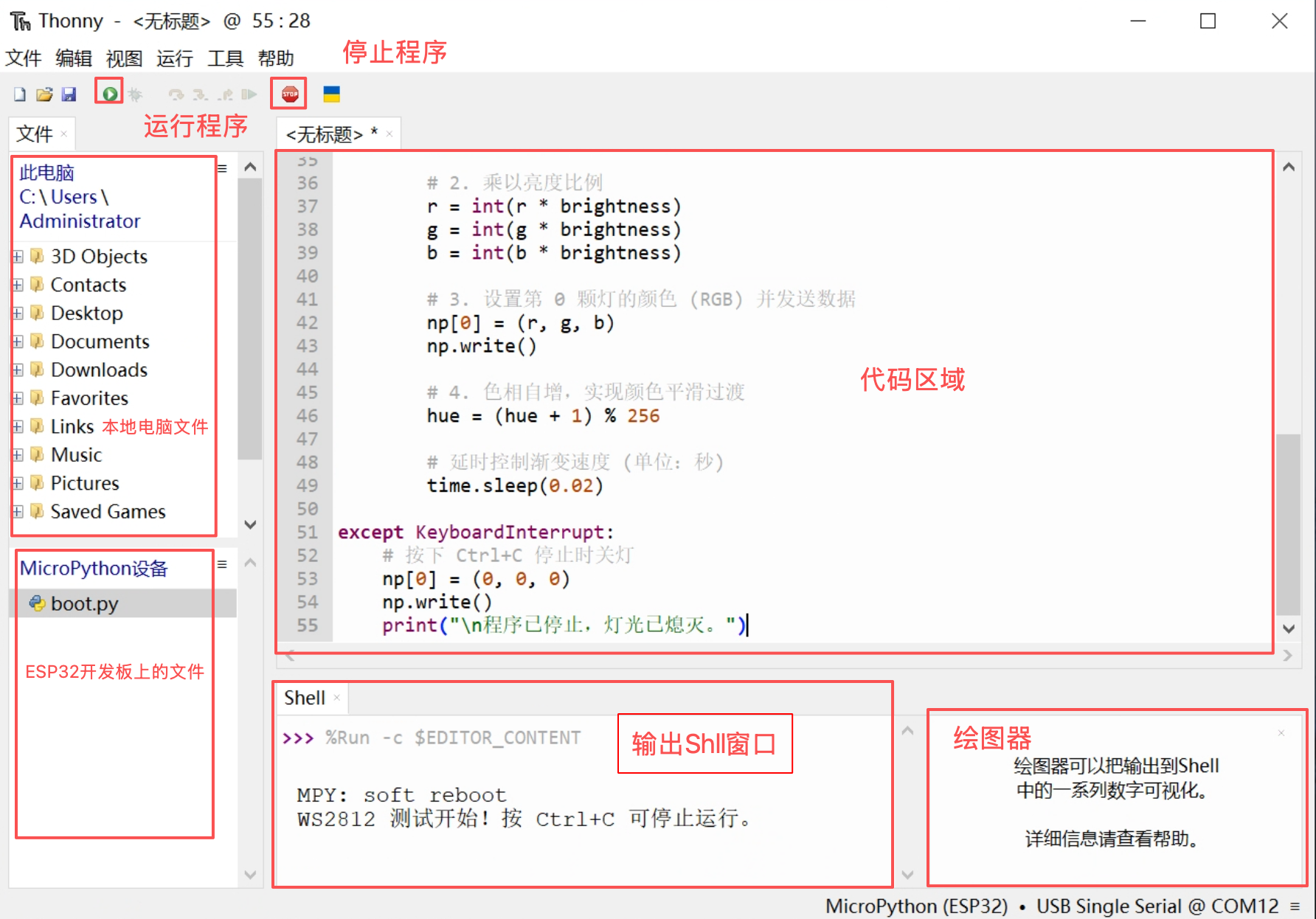Viewport: 1316px width, 919px height.
Task: Click the Ukraine flag toolbar icon
Action: pyautogui.click(x=332, y=94)
